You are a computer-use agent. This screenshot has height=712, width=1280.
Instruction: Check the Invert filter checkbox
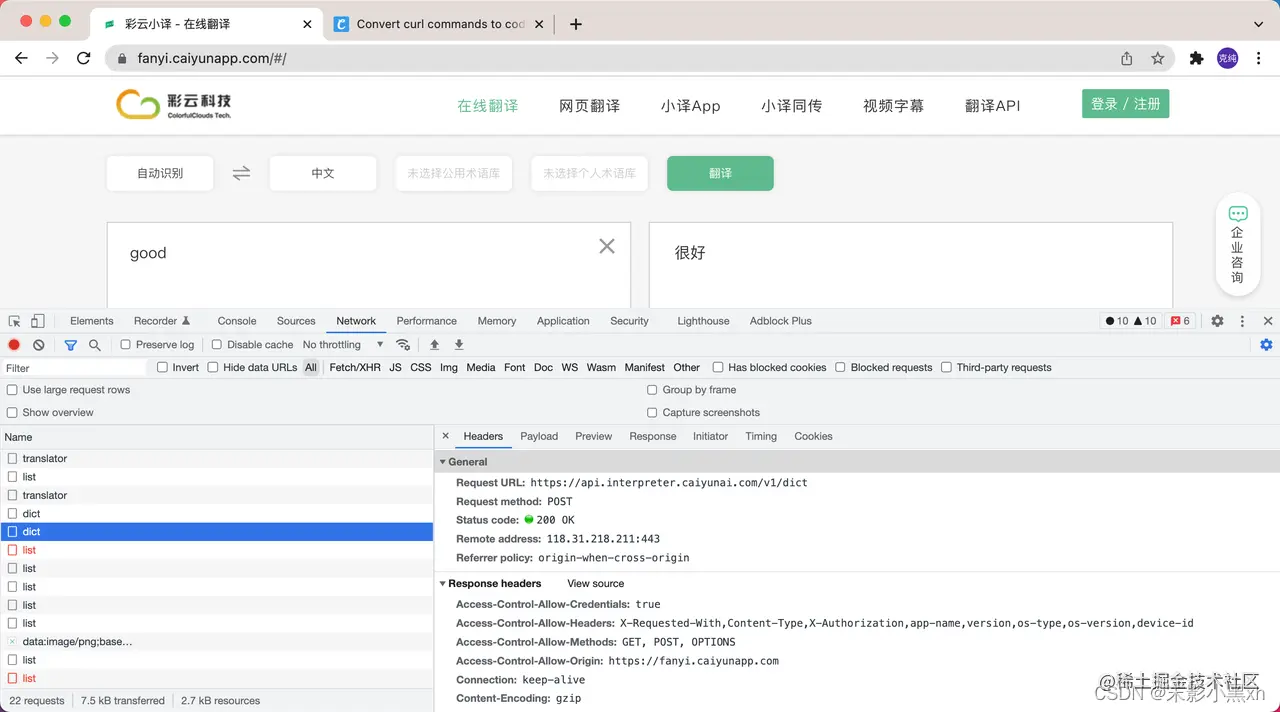coord(162,368)
